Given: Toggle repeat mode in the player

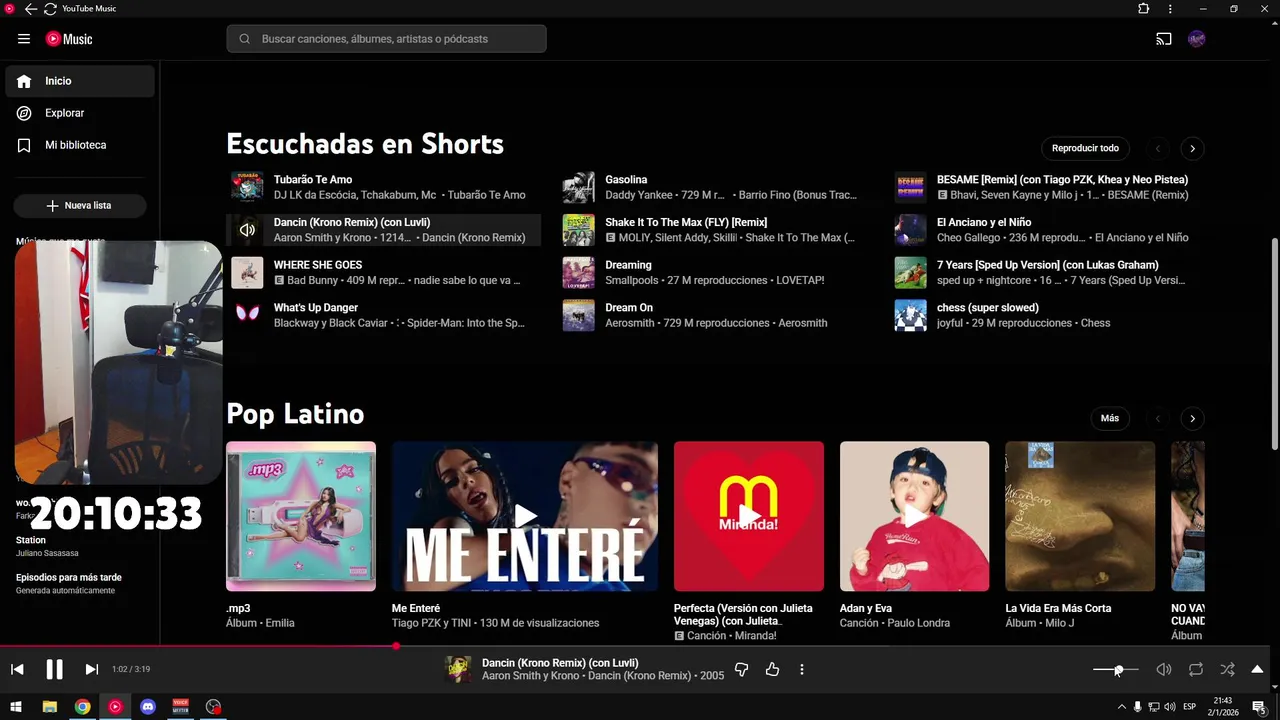Looking at the screenshot, I should pos(1195,669).
